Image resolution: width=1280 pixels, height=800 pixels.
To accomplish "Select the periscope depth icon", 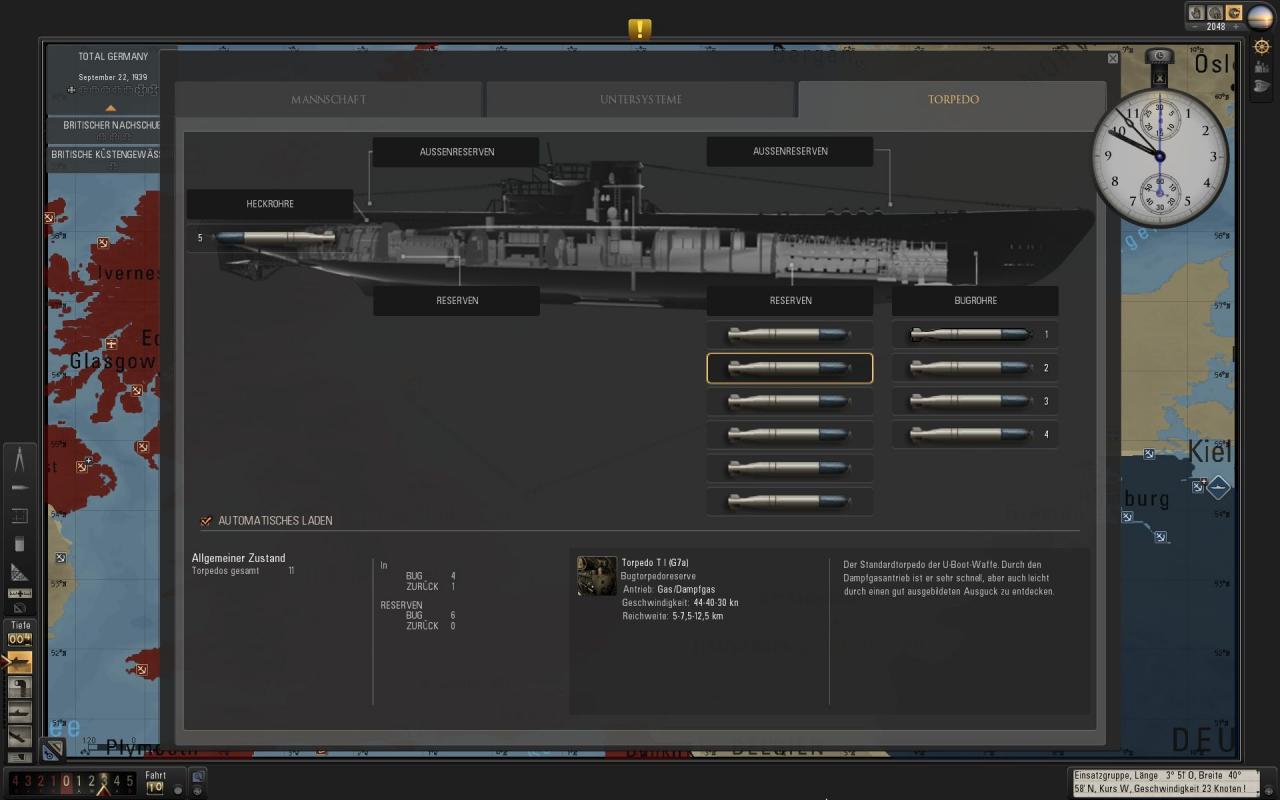I will point(20,687).
